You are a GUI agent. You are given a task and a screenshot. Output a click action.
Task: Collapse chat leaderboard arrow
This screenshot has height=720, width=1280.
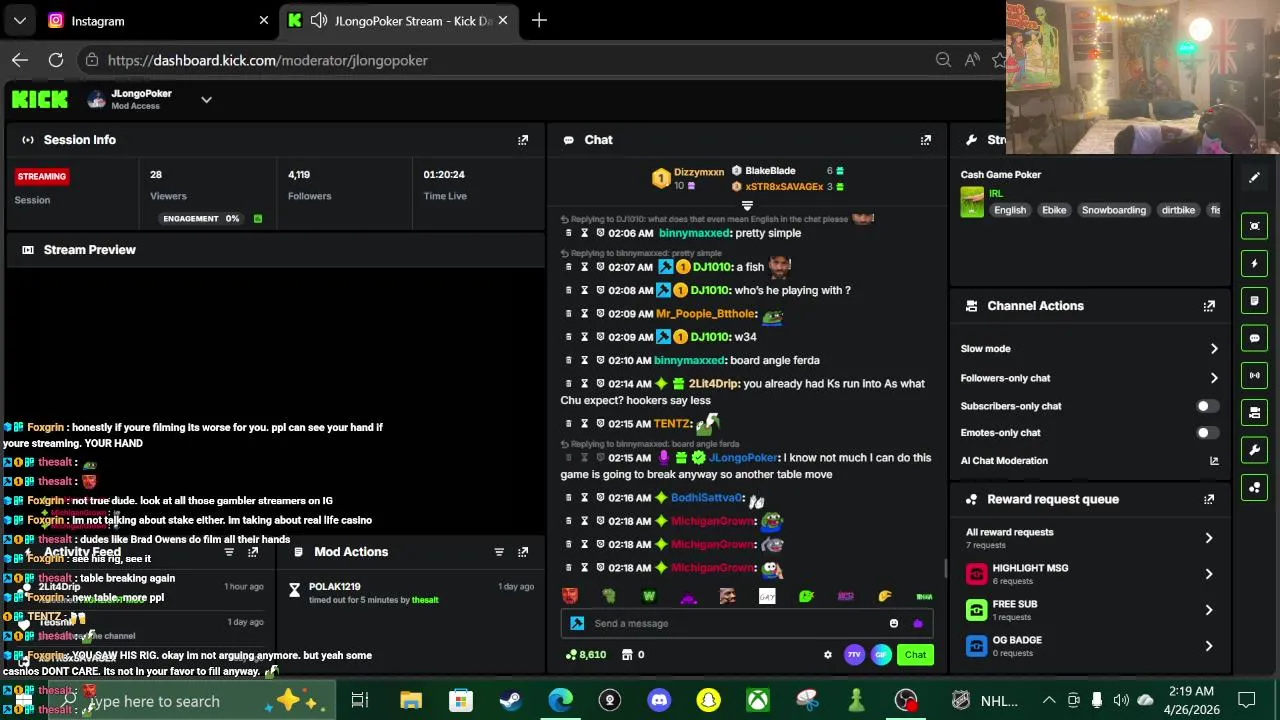tap(747, 205)
